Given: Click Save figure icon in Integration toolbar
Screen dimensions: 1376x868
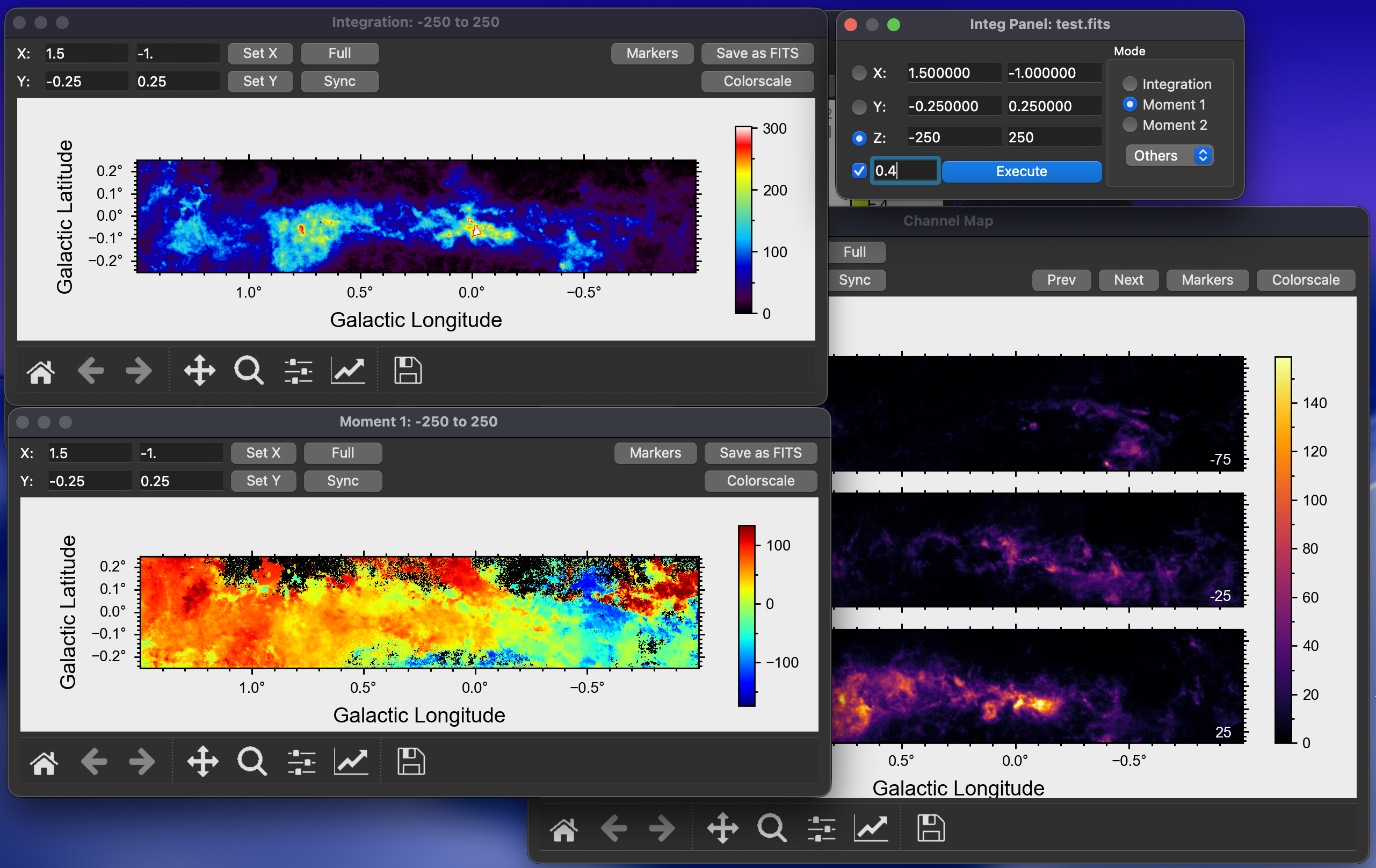Looking at the screenshot, I should (408, 371).
